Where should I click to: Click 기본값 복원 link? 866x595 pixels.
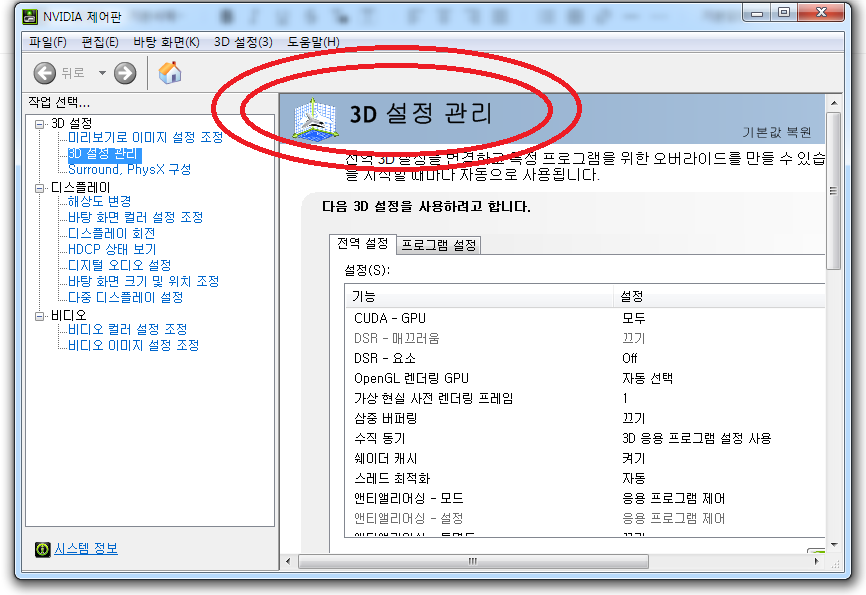coord(777,132)
